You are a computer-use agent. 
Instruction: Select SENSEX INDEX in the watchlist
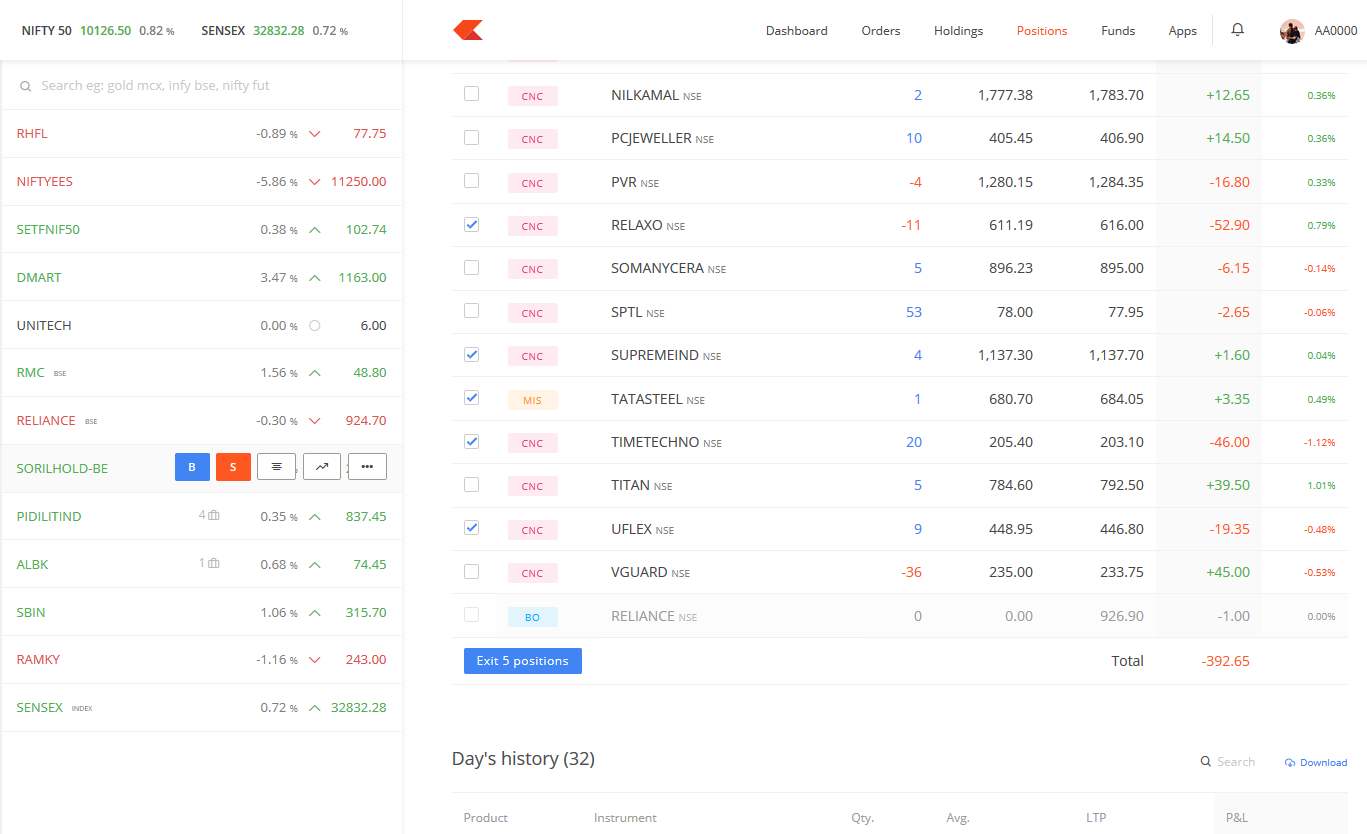point(202,708)
